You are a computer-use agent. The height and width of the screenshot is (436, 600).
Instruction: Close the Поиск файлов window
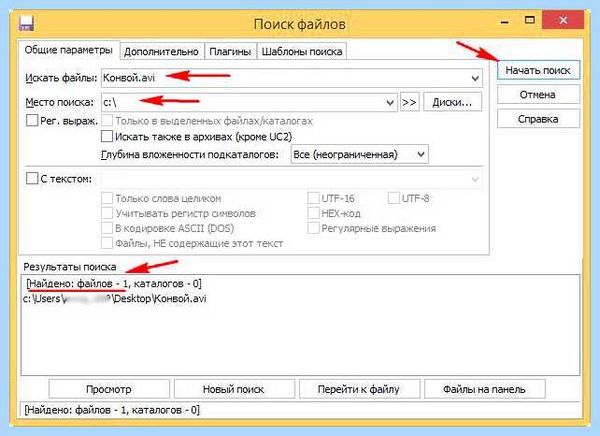click(563, 20)
